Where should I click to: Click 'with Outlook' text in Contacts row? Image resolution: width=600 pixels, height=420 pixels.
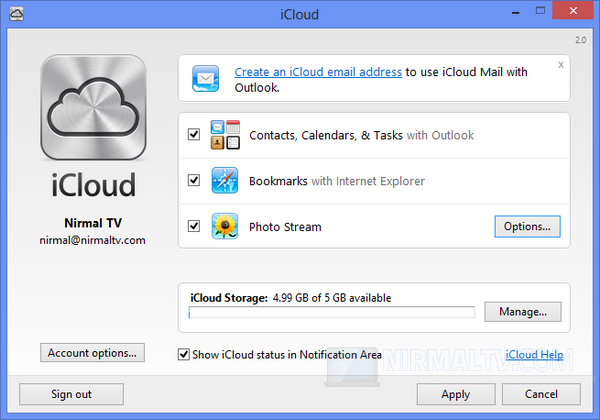(x=440, y=135)
